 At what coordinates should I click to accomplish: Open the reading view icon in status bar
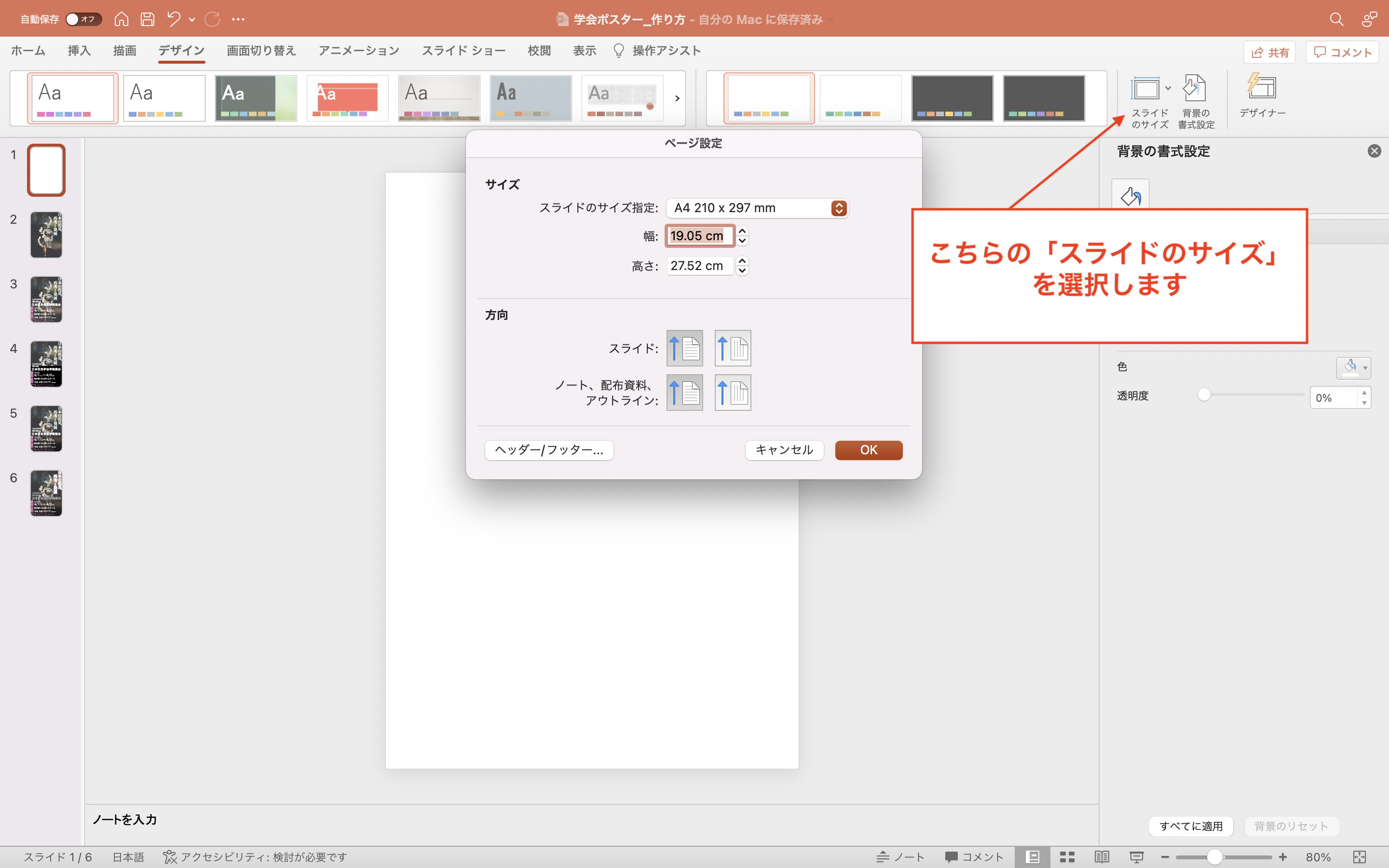[1102, 856]
